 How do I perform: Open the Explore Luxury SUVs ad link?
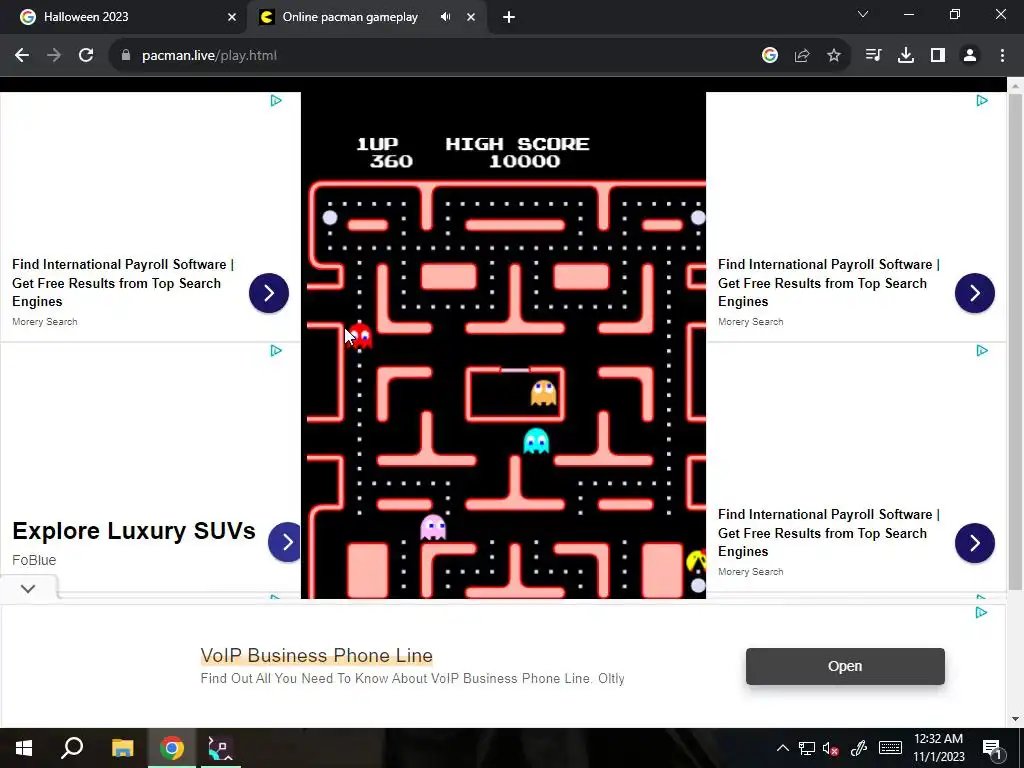134,531
